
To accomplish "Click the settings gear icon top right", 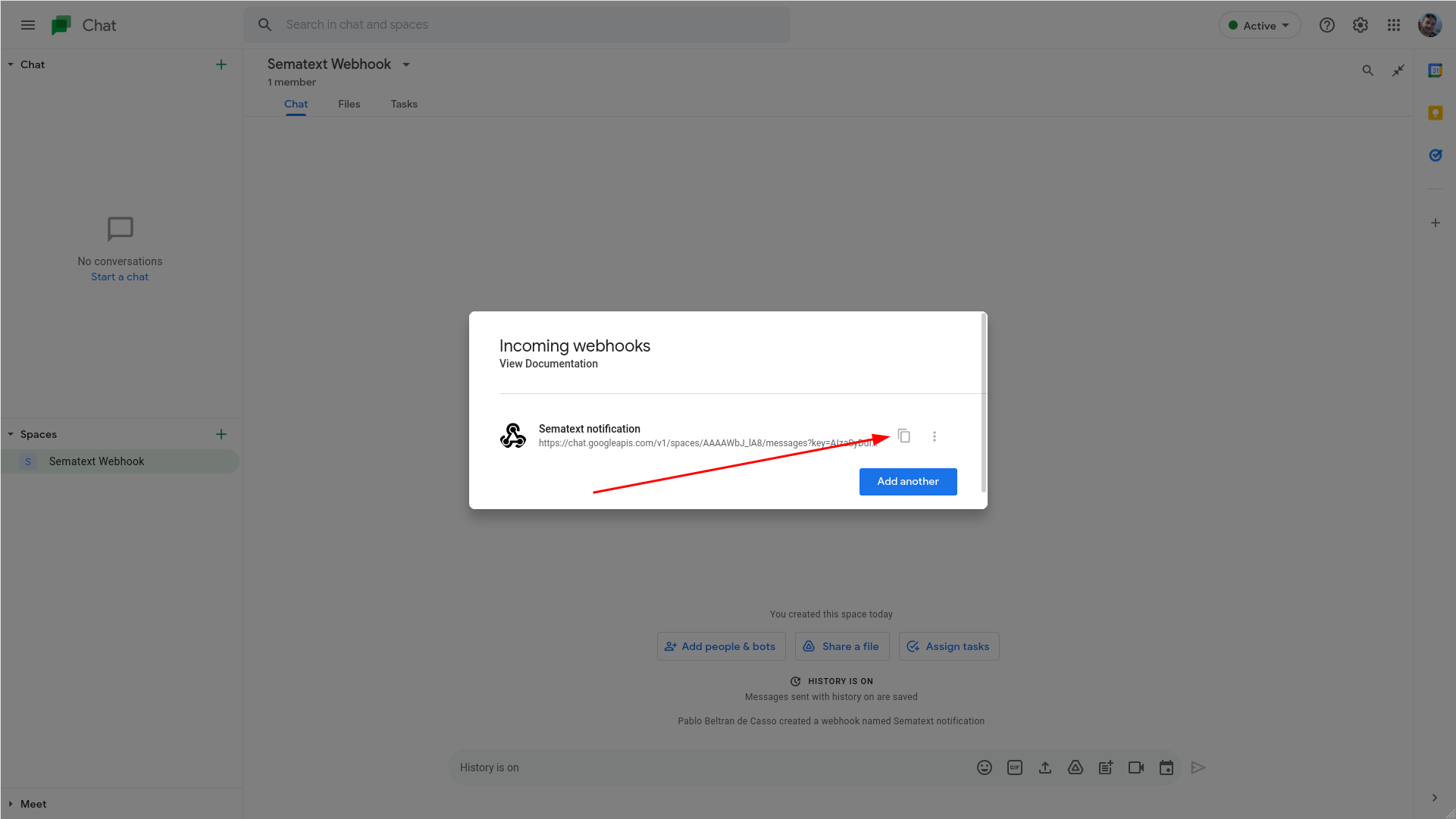I will click(1360, 25).
